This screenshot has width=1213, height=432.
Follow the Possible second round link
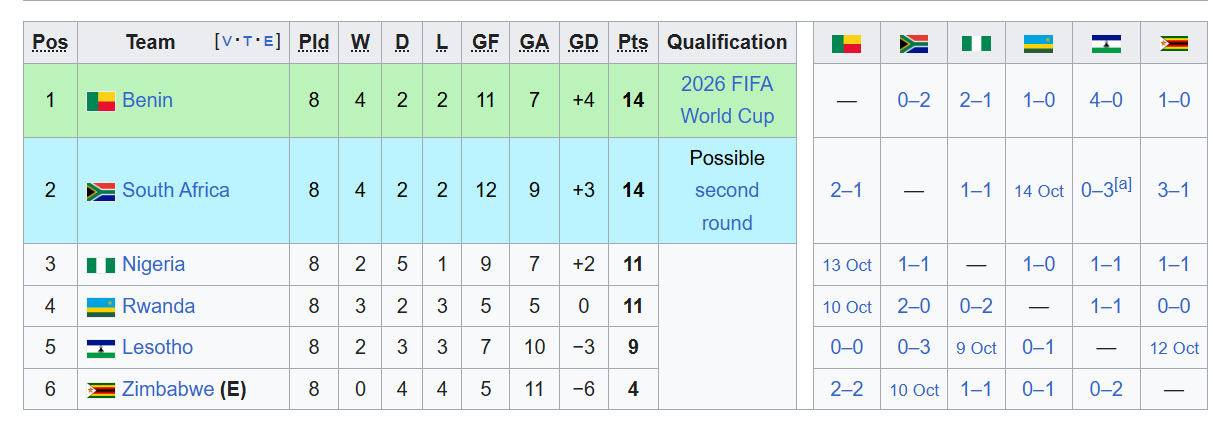(x=727, y=191)
